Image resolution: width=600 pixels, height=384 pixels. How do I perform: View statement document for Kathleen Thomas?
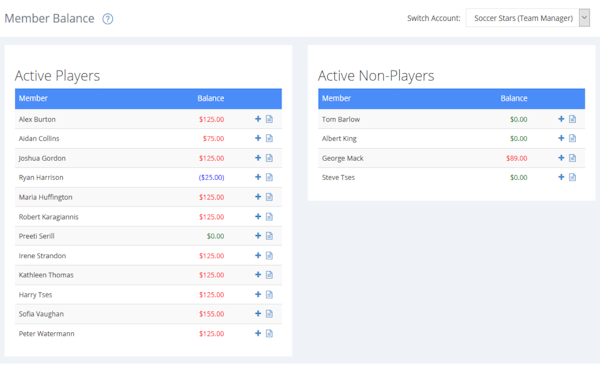click(269, 275)
